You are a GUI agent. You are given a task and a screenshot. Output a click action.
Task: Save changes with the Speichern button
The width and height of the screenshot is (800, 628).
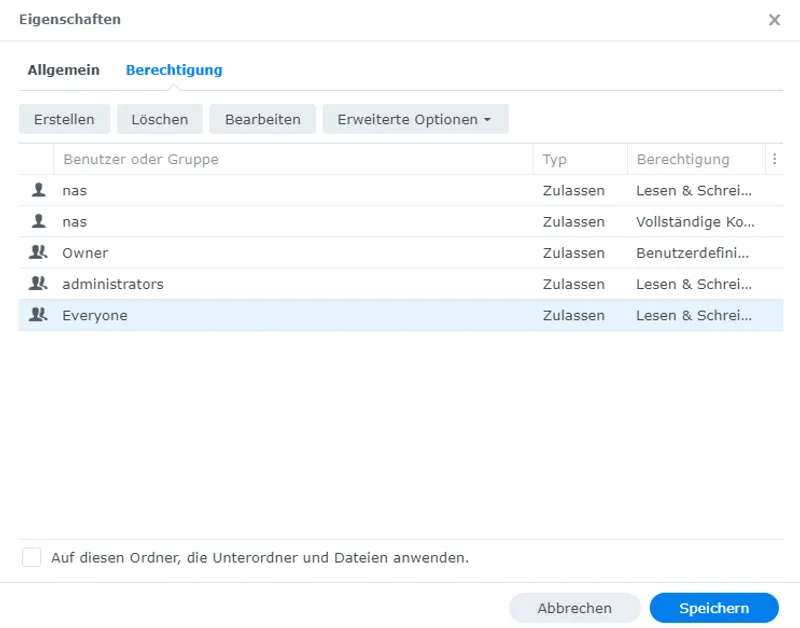click(x=714, y=607)
